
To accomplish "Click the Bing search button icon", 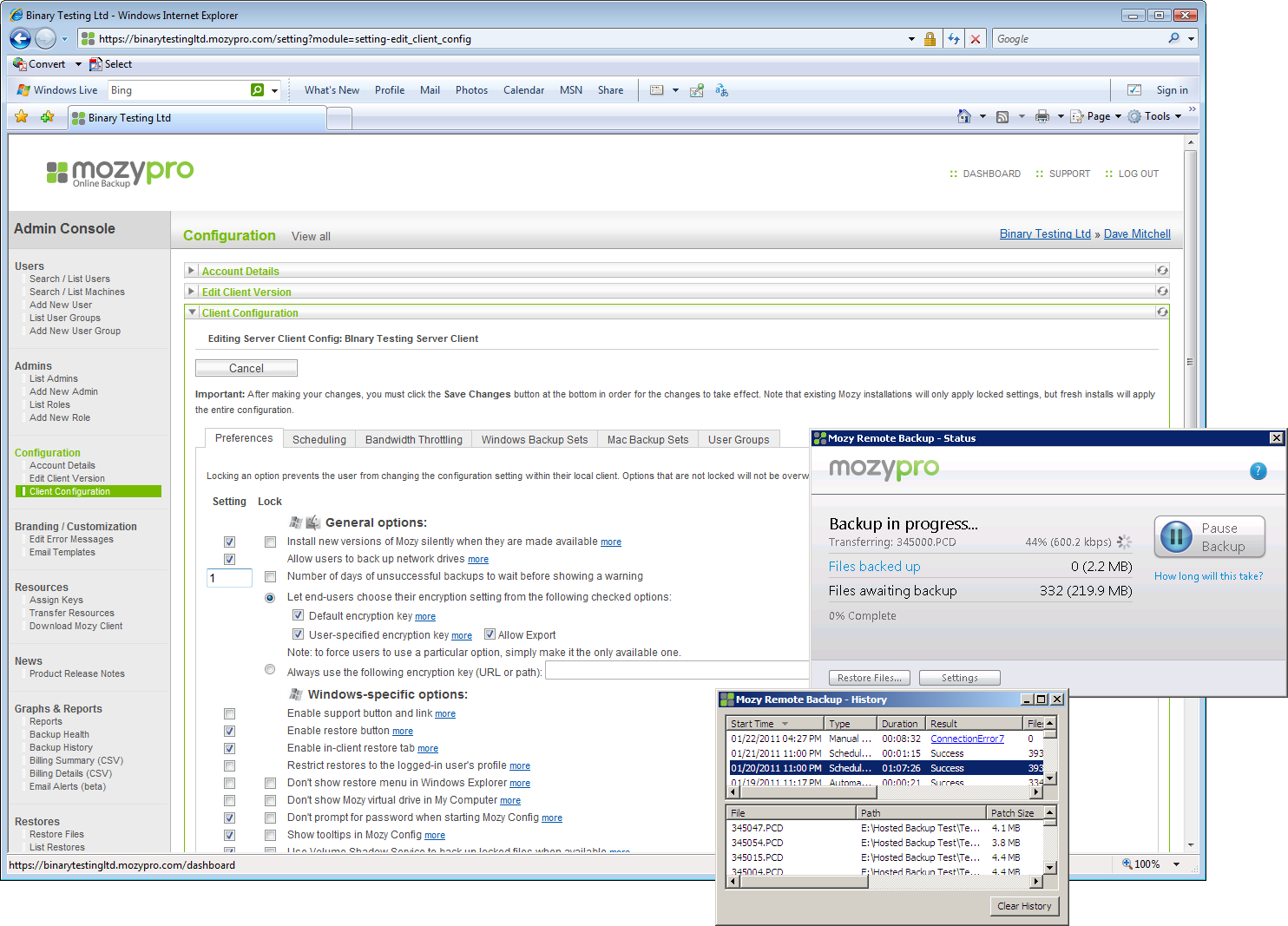I will (x=257, y=90).
